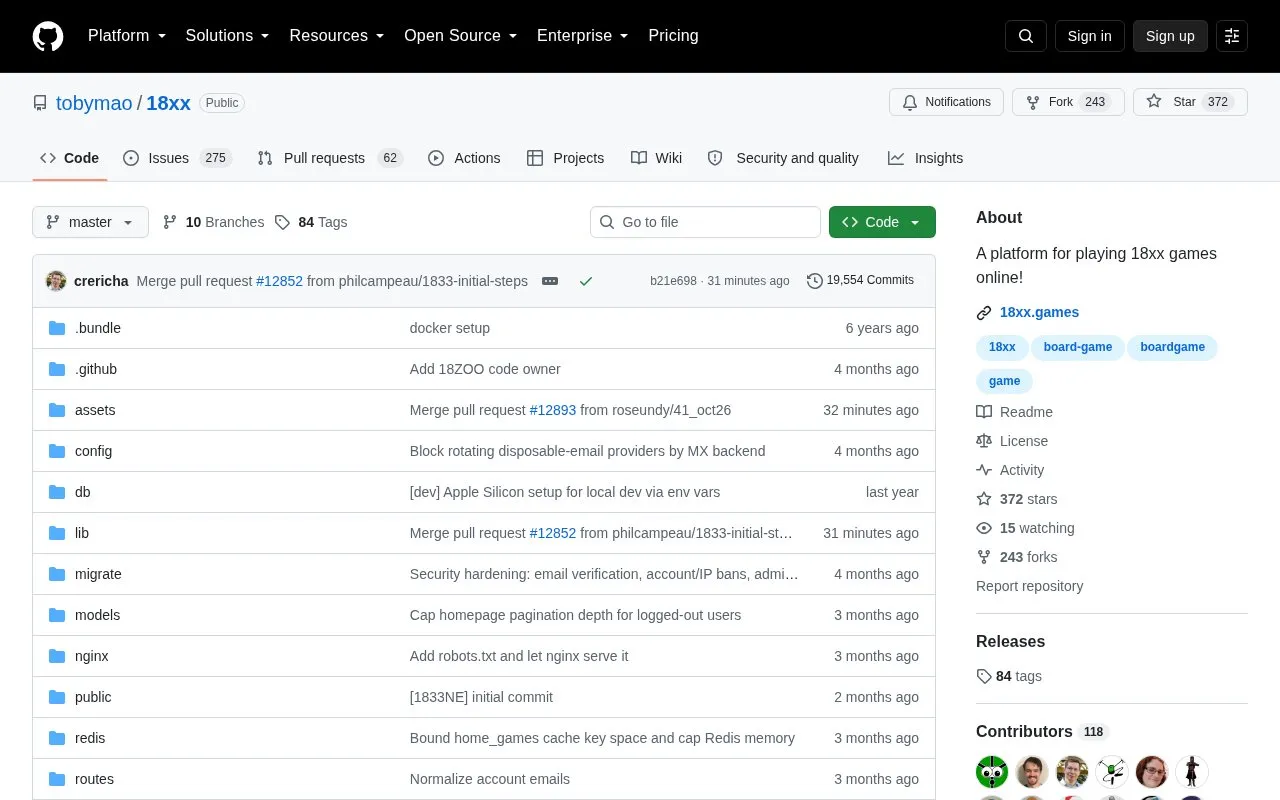Click the Readme link in About
1280x800 pixels.
tap(1015, 412)
